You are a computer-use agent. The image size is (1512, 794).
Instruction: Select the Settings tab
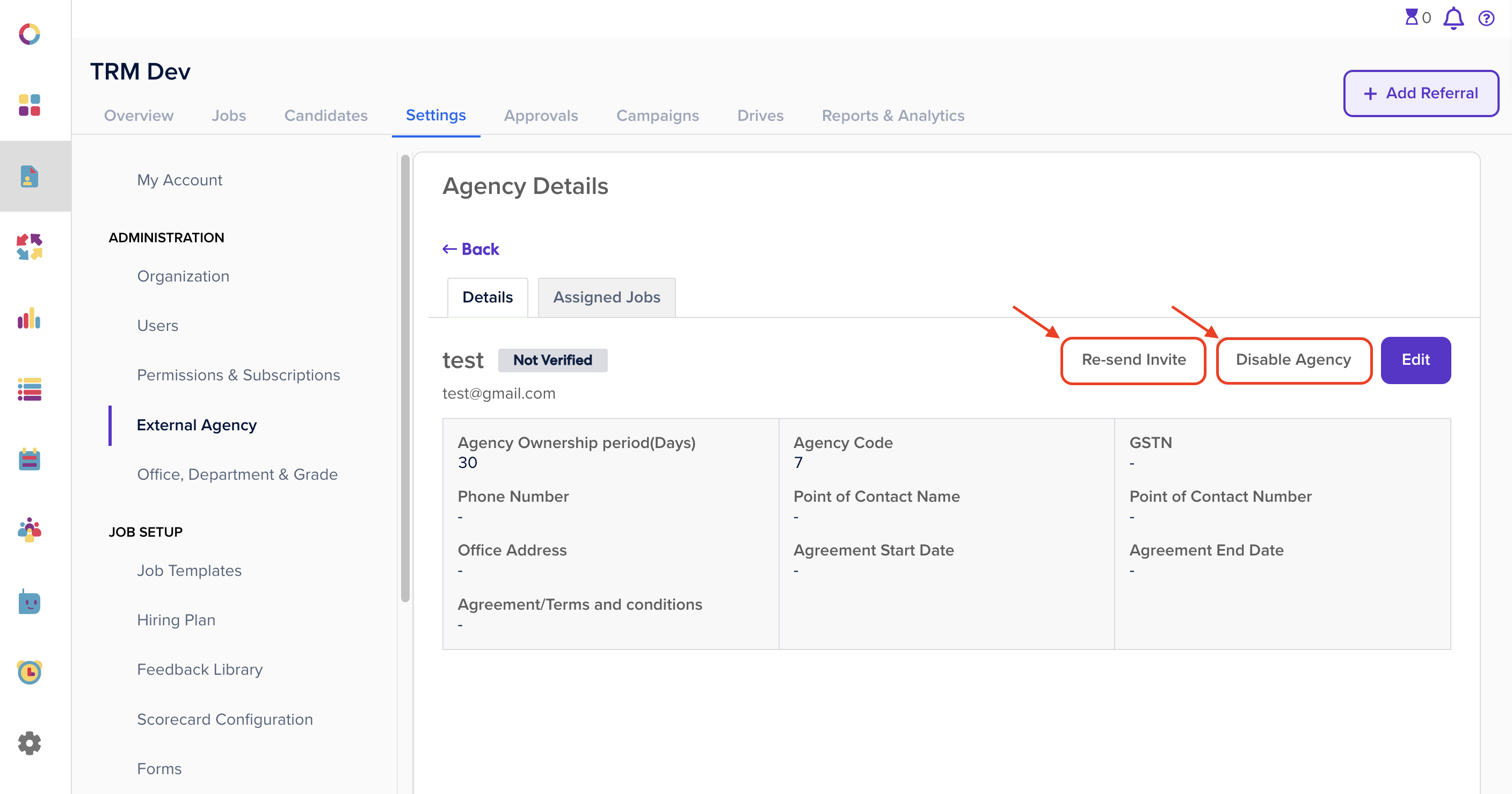click(x=436, y=115)
